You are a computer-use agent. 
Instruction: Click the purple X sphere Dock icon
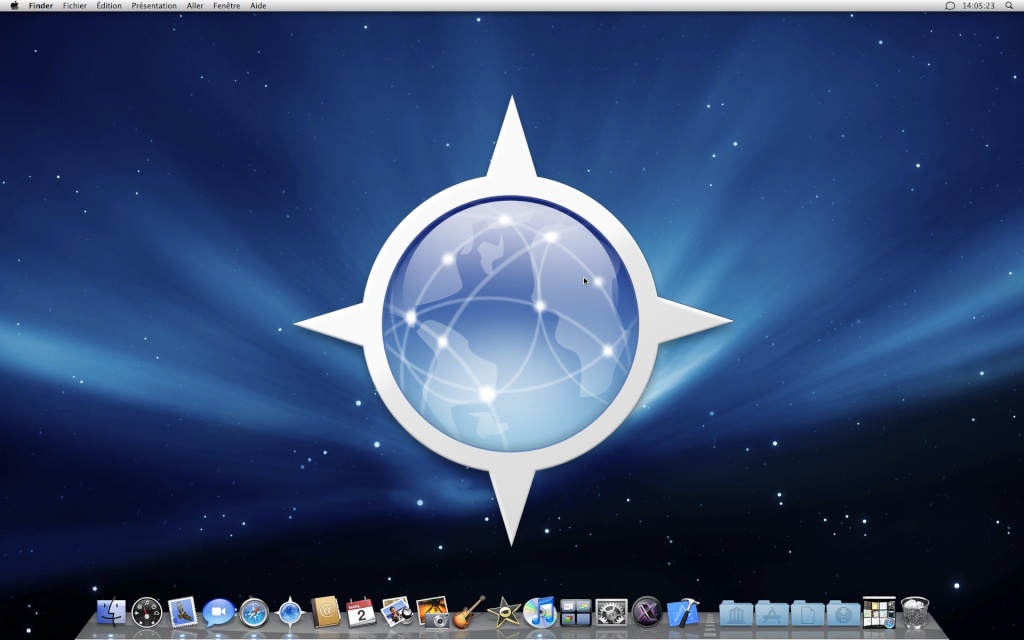coord(647,613)
